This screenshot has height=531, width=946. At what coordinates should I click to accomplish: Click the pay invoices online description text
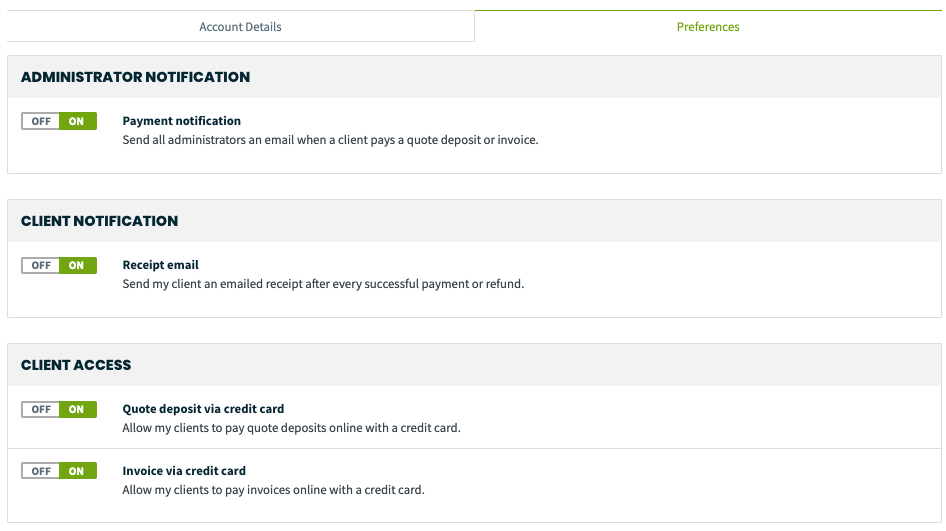(x=273, y=490)
